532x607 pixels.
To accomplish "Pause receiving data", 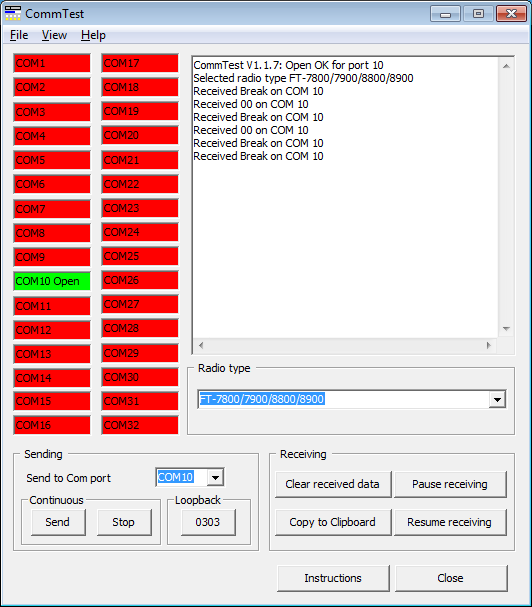I will 450,484.
